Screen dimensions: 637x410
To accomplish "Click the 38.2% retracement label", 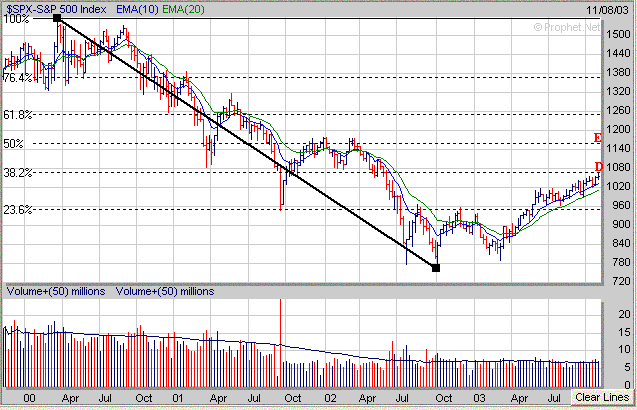I will [x=17, y=173].
